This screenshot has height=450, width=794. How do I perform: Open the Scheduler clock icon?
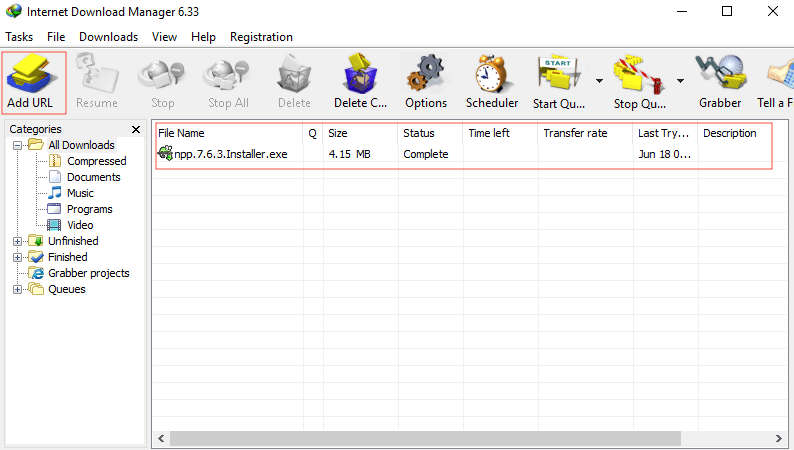[x=491, y=74]
